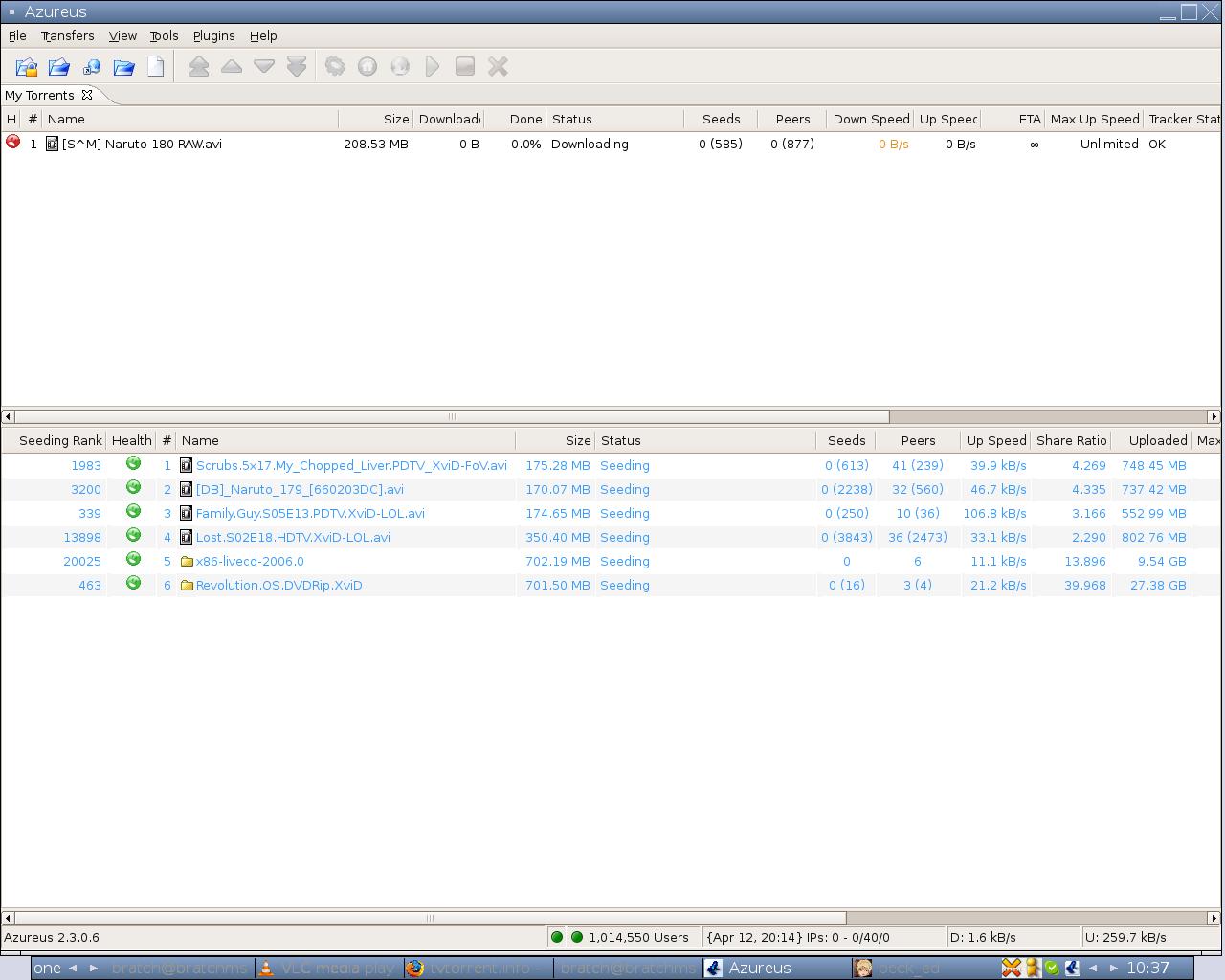1225x980 pixels.
Task: Click the video file icon beside Family.Guy.S05E13
Action: pyautogui.click(x=187, y=513)
